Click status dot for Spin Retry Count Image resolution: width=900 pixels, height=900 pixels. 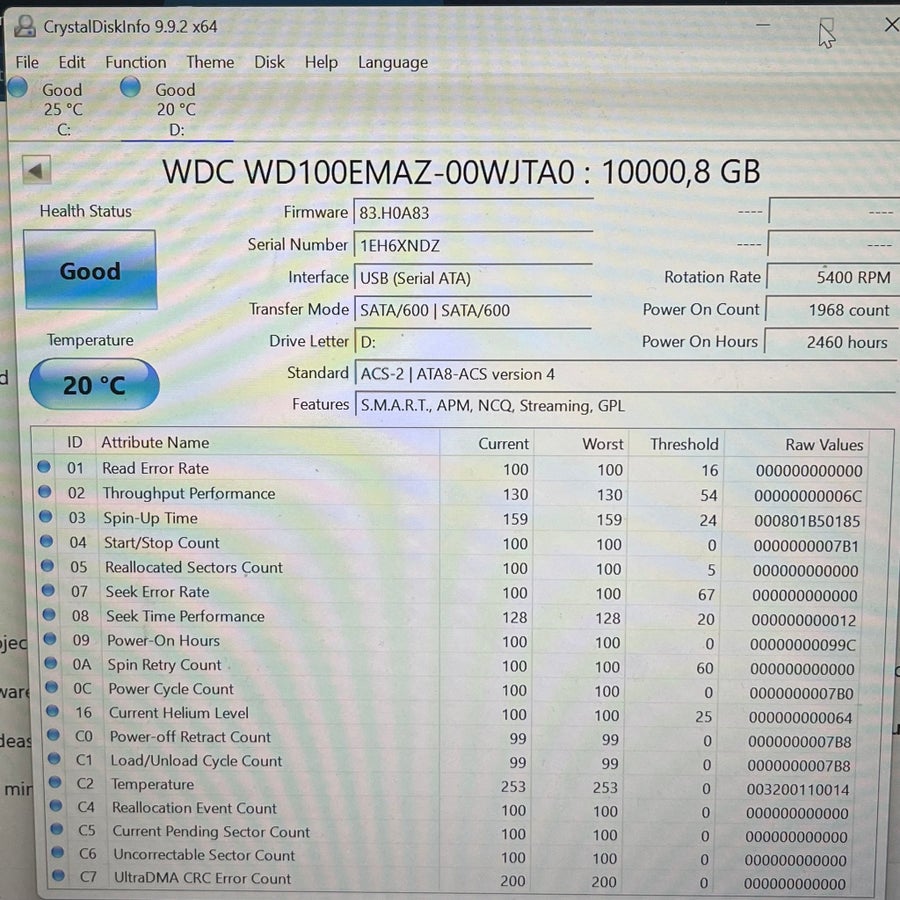(x=51, y=663)
